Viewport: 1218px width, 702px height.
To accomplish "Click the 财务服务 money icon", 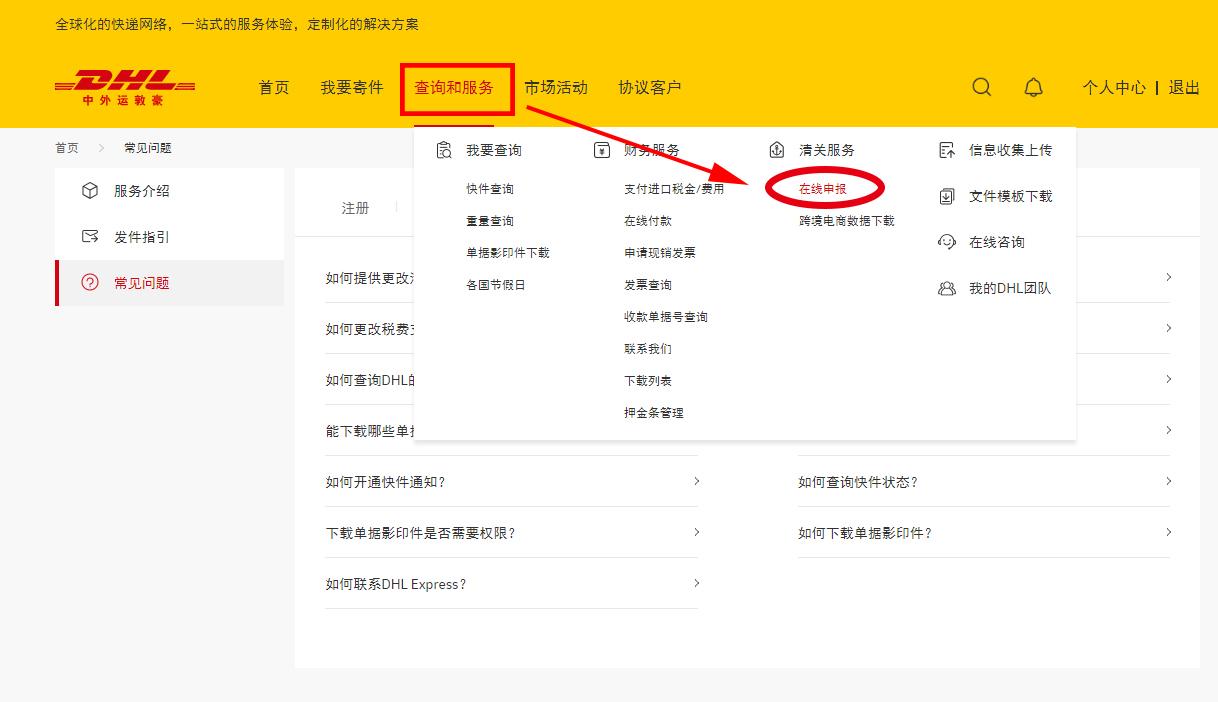I will pyautogui.click(x=601, y=149).
